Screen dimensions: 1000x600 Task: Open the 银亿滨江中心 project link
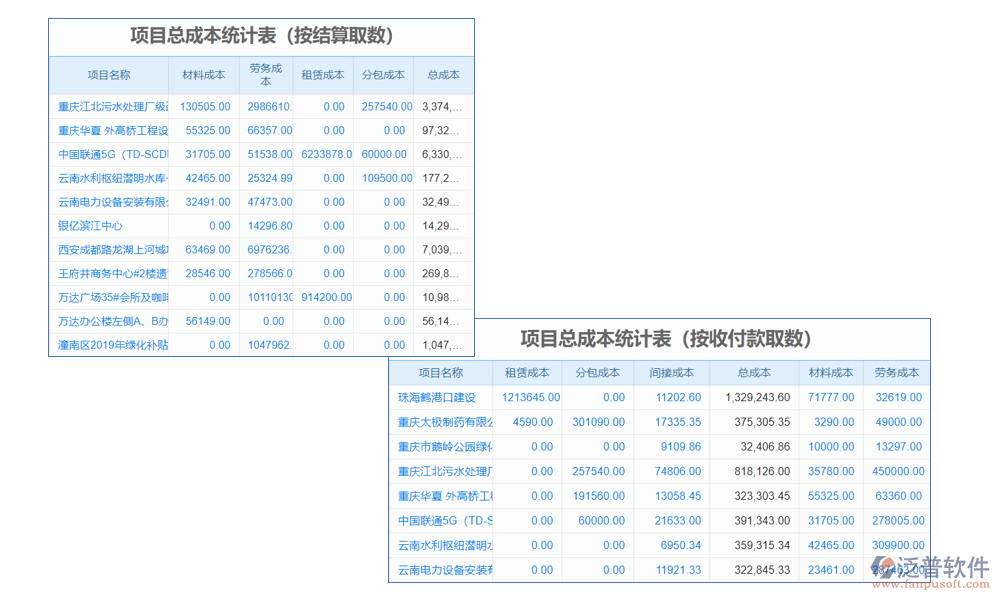(x=91, y=226)
